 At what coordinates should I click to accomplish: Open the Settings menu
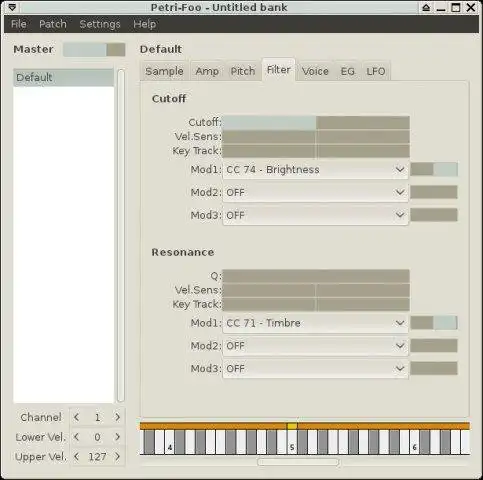tap(100, 24)
